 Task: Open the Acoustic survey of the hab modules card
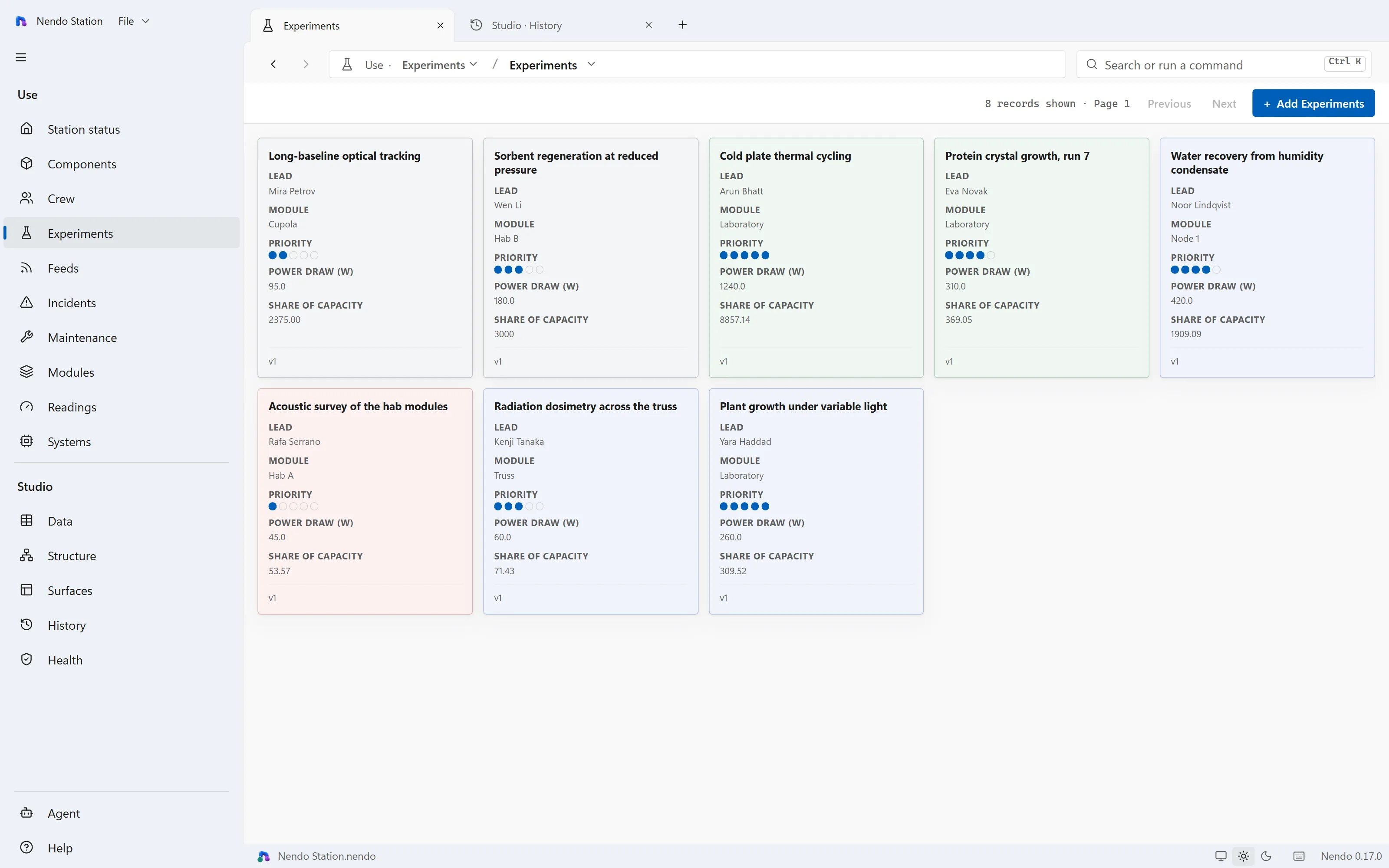tap(365, 501)
